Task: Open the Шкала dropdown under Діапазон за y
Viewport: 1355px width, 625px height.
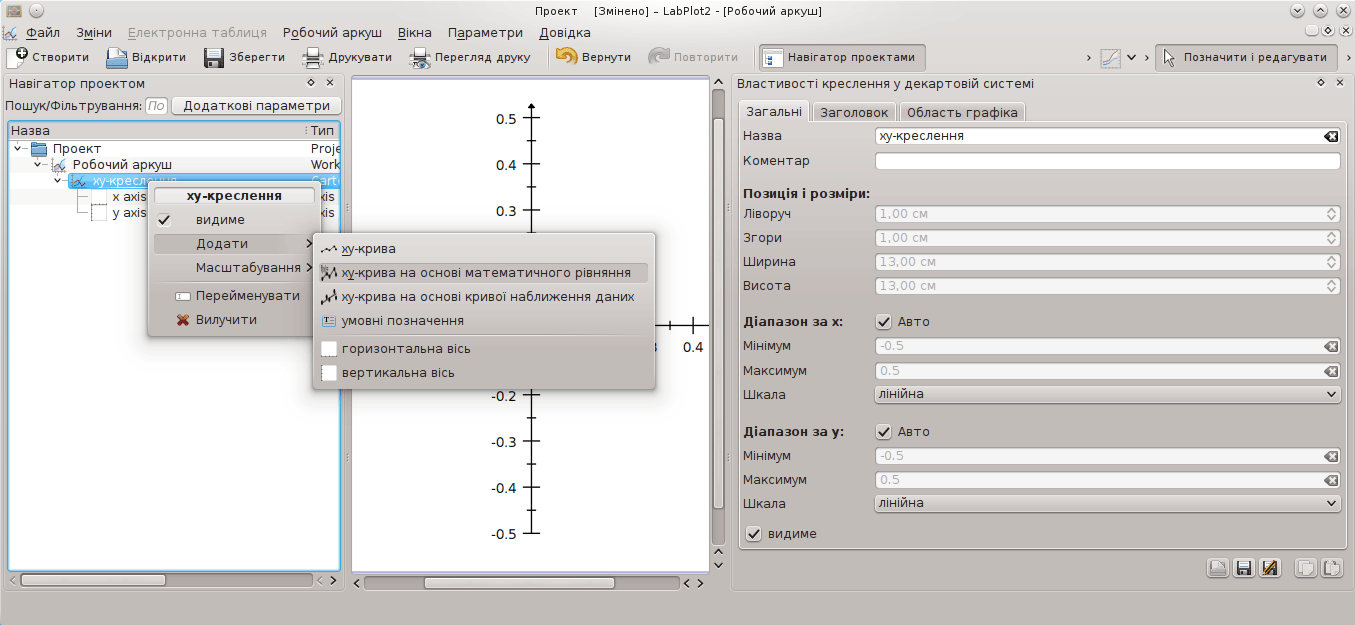Action: tap(1107, 504)
